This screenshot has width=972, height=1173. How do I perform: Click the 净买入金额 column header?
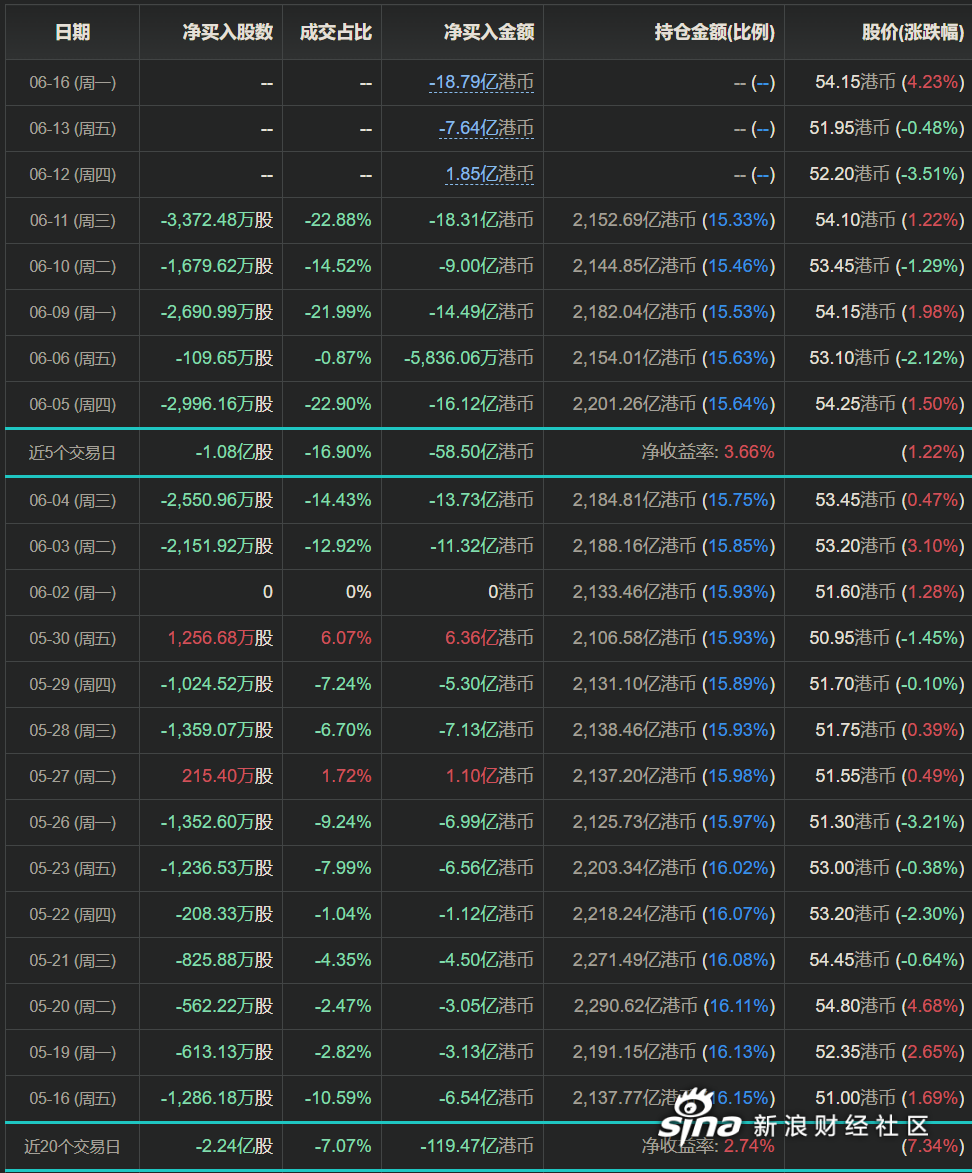click(x=489, y=32)
